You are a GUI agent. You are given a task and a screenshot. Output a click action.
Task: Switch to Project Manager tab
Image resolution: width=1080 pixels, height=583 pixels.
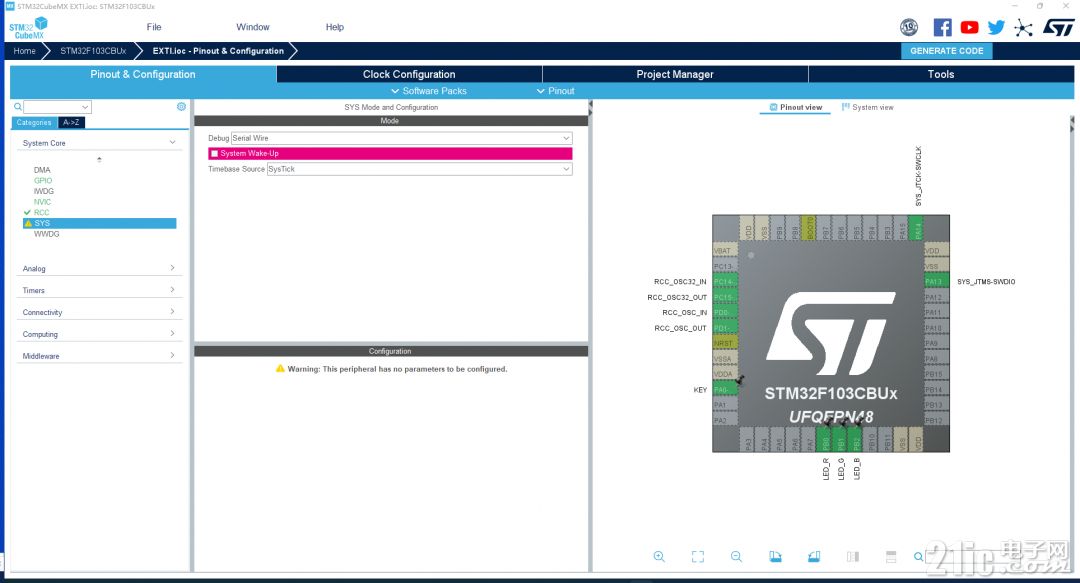click(x=675, y=74)
